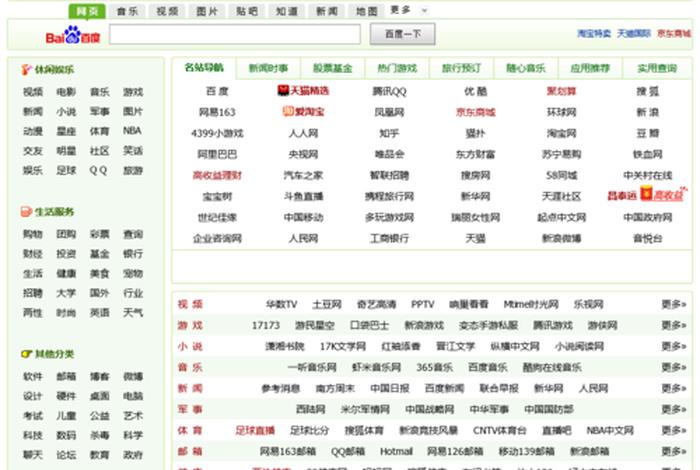The width and height of the screenshot is (700, 470).
Task: Select the 新闻 search tab
Action: [x=327, y=12]
